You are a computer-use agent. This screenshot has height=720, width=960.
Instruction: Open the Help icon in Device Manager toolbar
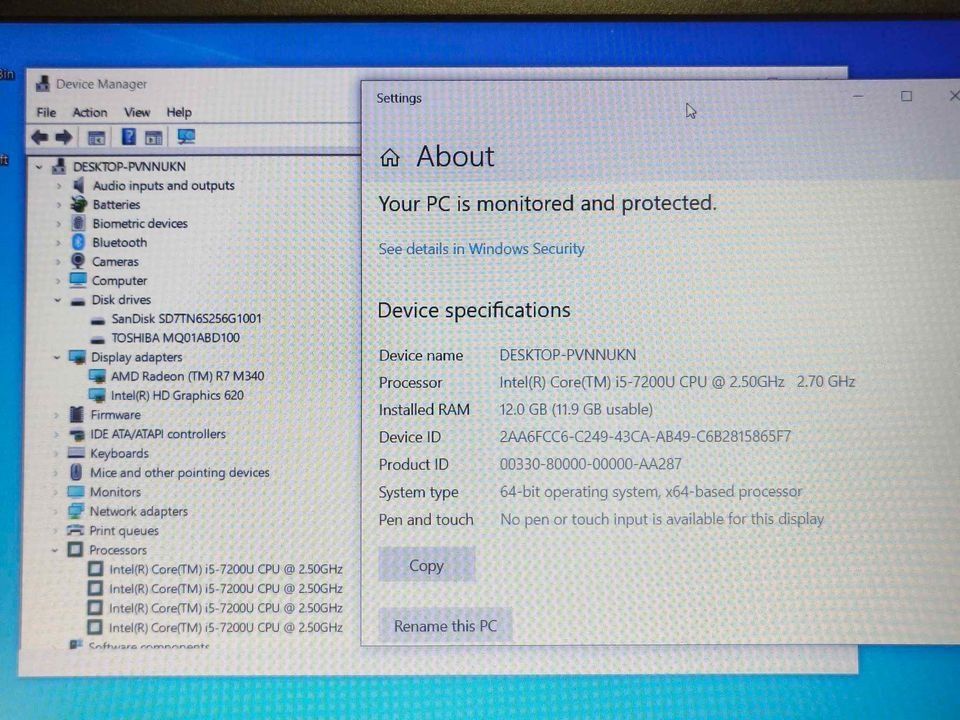click(128, 137)
